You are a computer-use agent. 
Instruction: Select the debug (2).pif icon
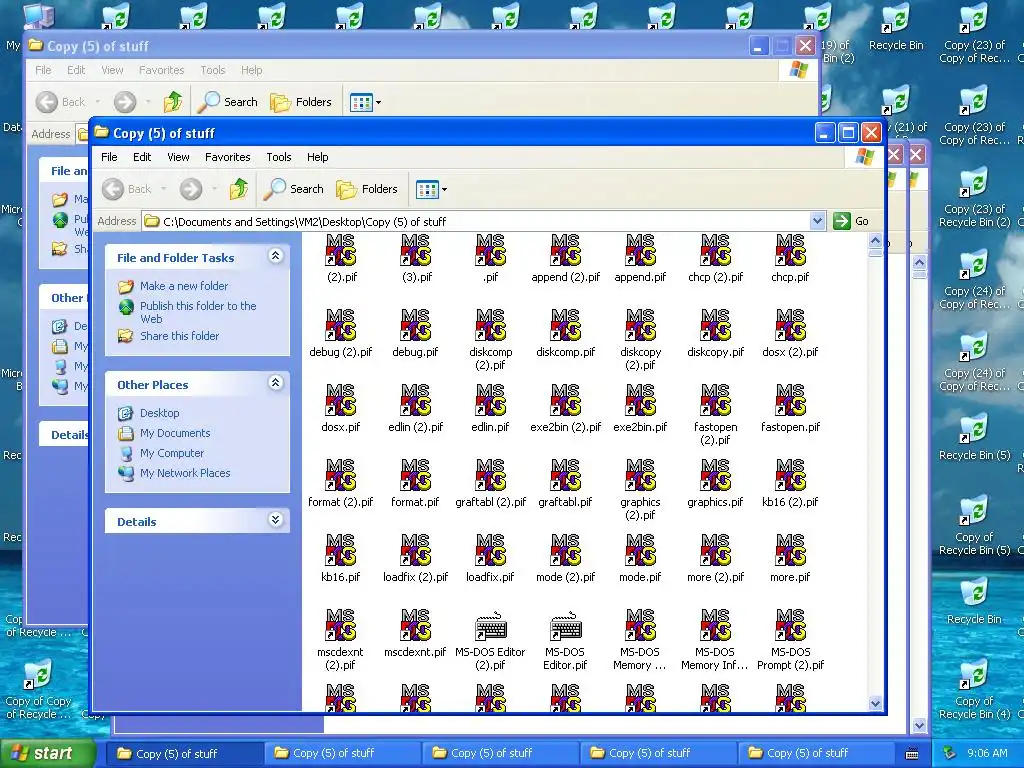click(x=340, y=325)
